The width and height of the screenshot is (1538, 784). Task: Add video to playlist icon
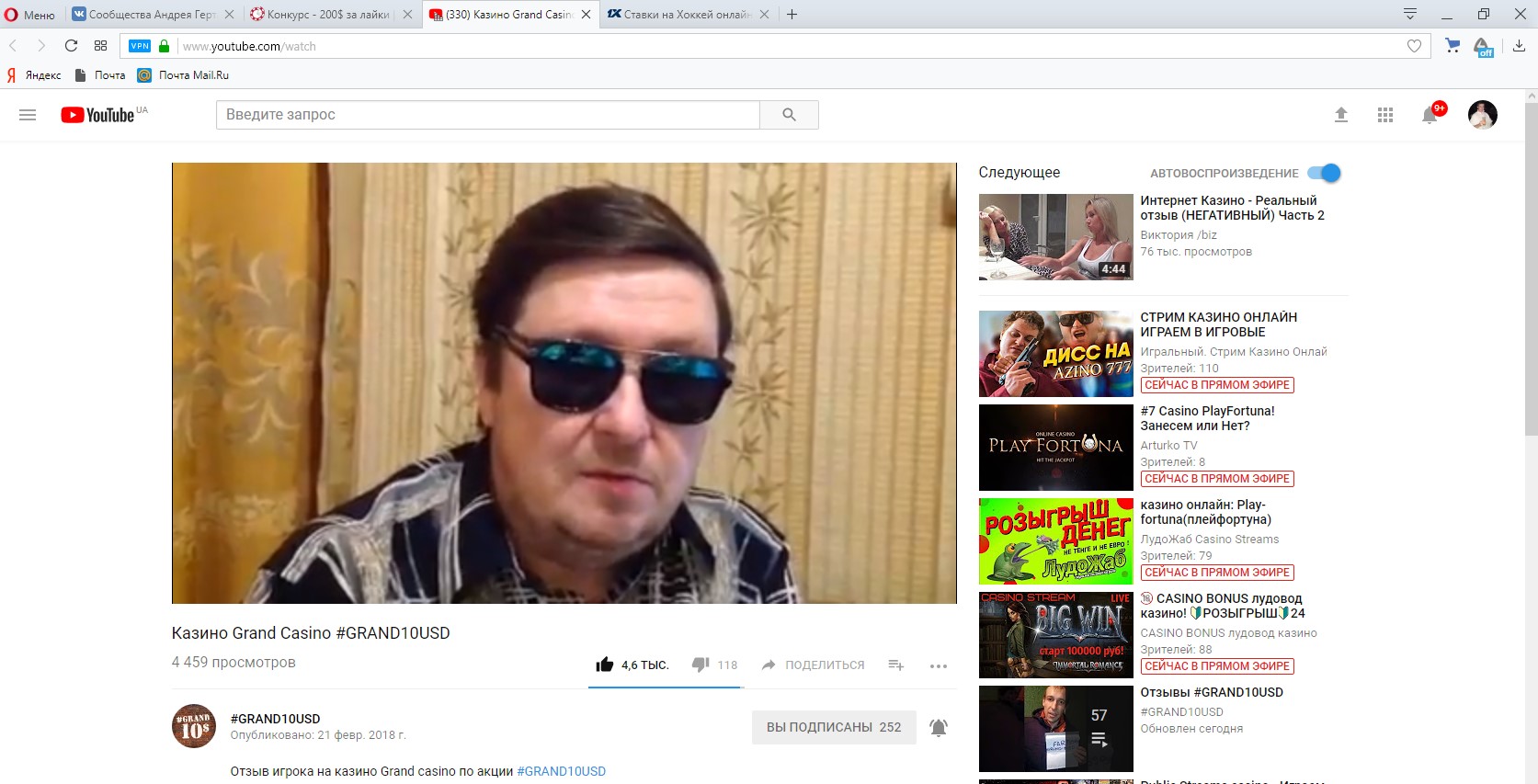coord(896,665)
